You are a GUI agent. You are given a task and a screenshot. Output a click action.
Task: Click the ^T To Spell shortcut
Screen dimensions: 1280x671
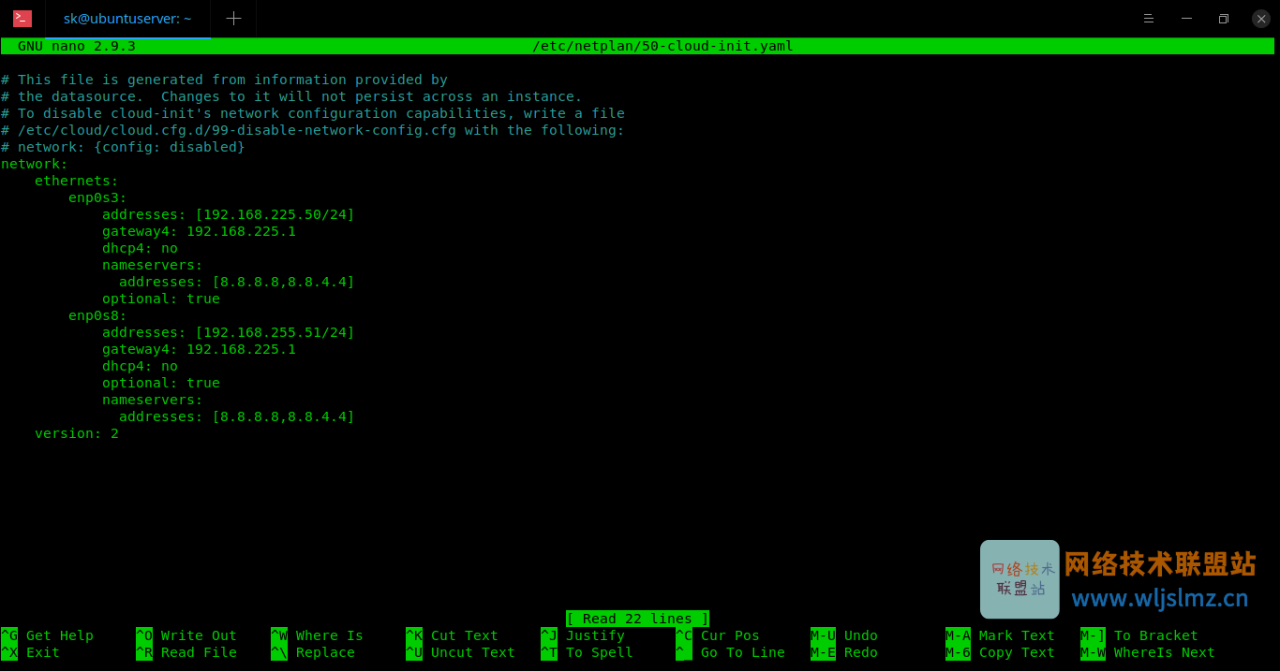point(587,653)
